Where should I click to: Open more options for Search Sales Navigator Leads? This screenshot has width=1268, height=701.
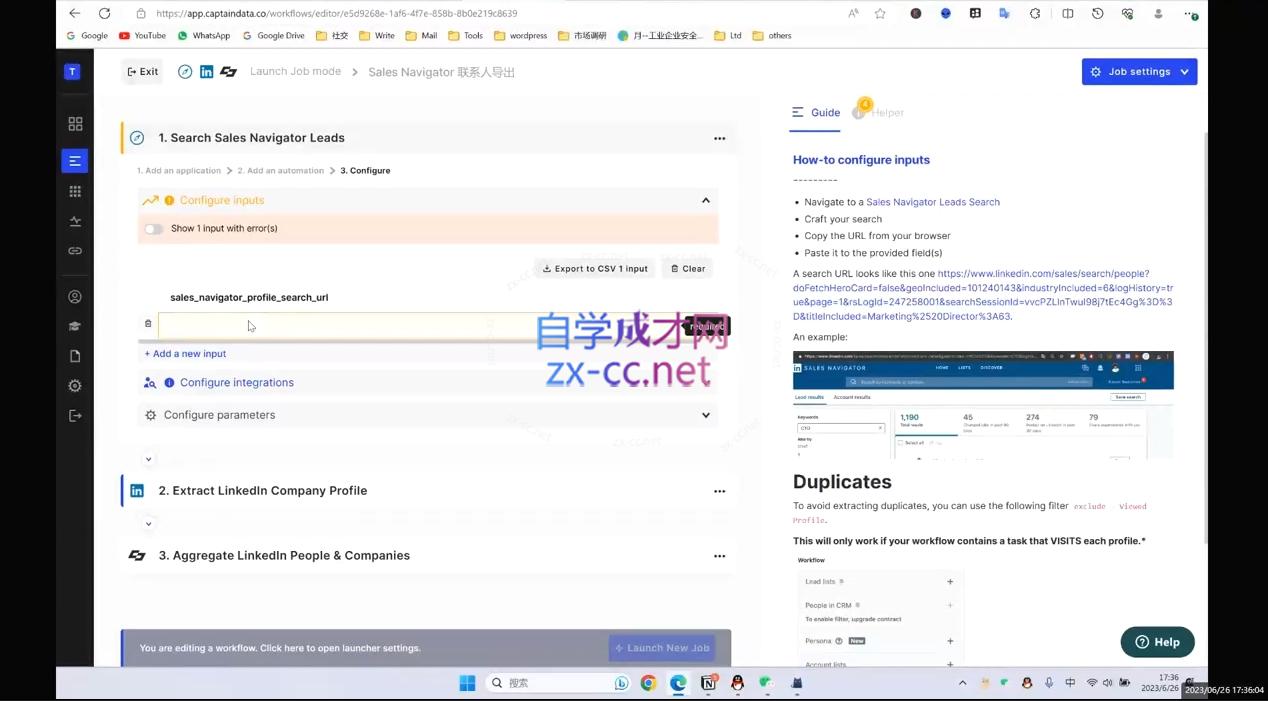pos(719,138)
